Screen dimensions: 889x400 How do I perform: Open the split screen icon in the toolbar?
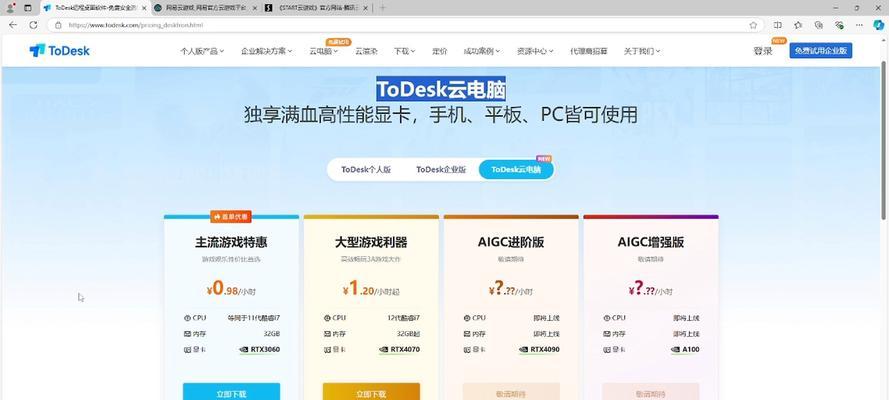[x=777, y=25]
